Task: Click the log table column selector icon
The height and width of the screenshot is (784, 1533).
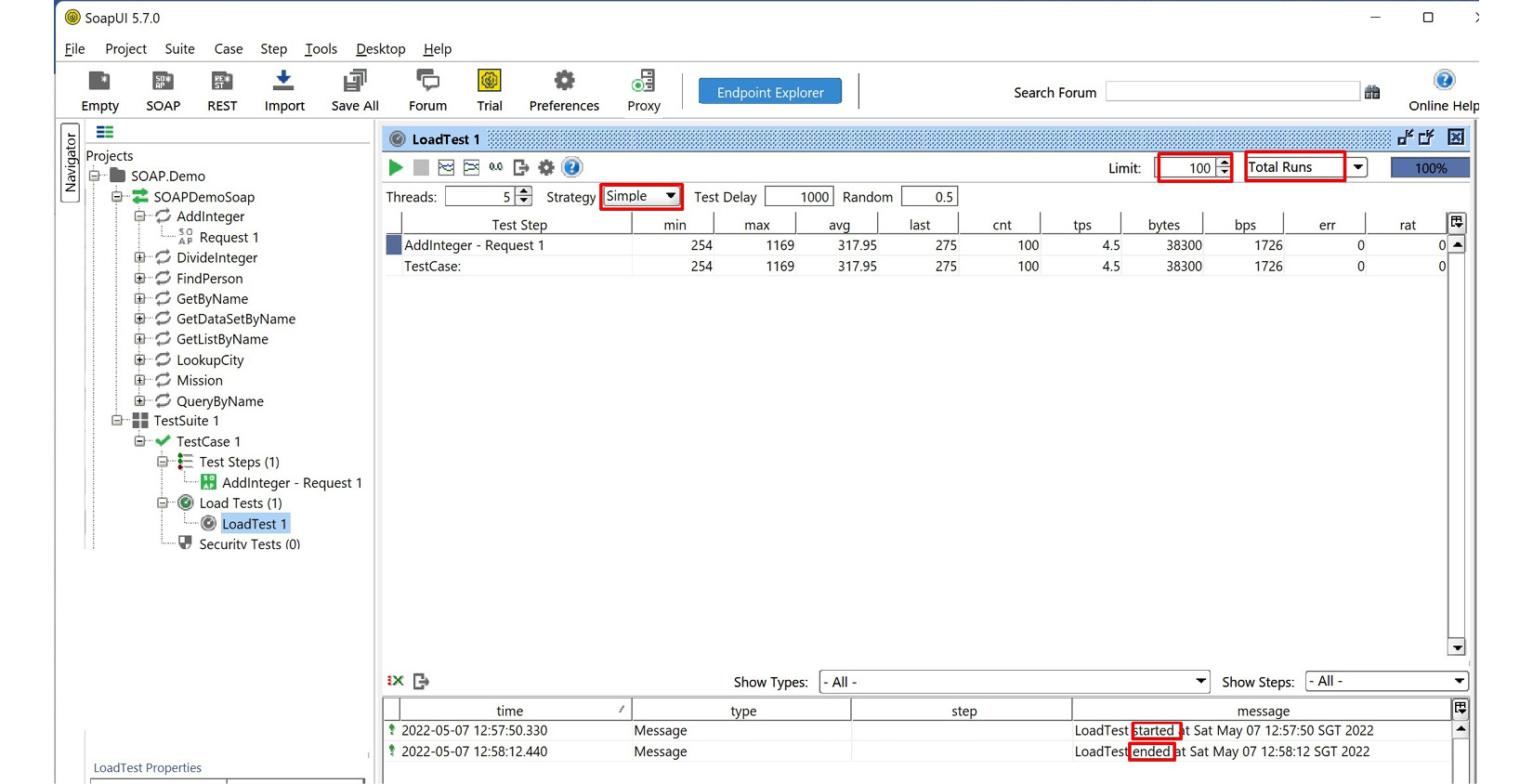Action: tap(1461, 709)
